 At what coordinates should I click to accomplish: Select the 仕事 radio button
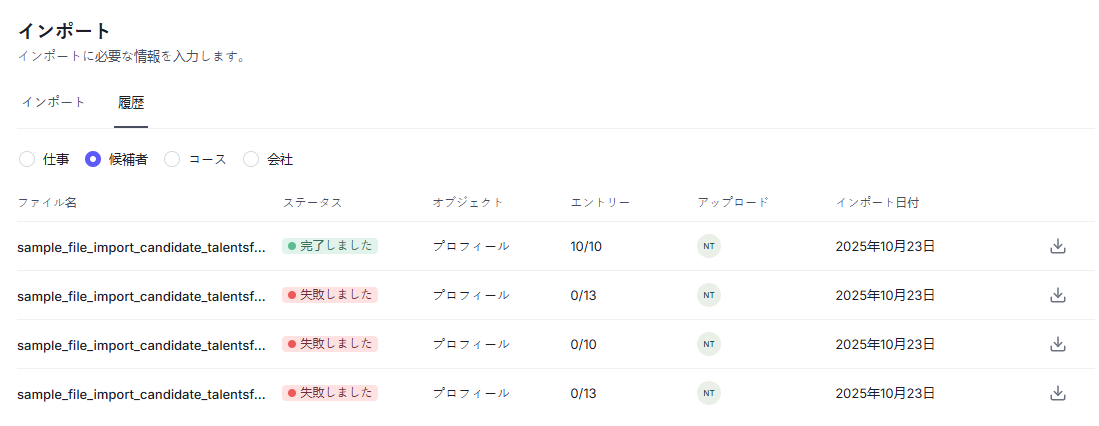pyautogui.click(x=27, y=159)
